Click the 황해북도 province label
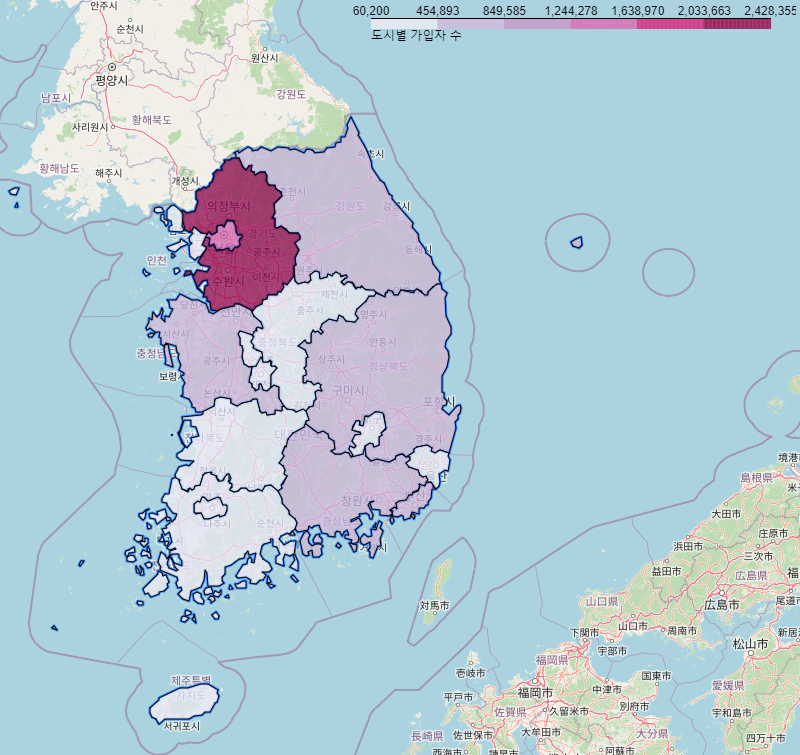The image size is (800, 755). pyautogui.click(x=152, y=120)
